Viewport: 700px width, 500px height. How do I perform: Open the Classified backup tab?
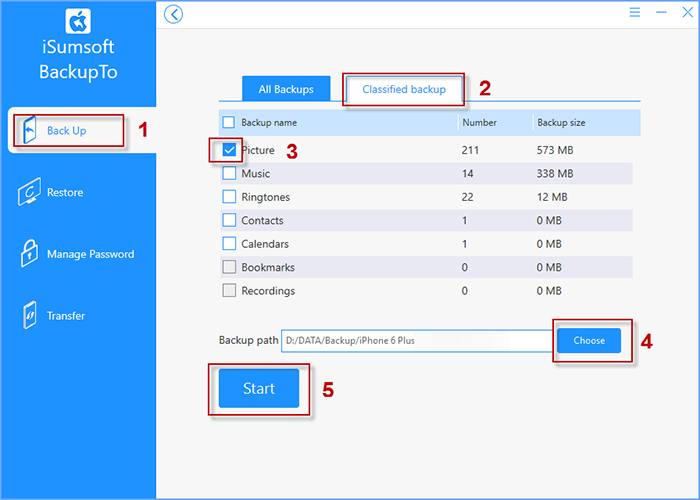click(404, 89)
